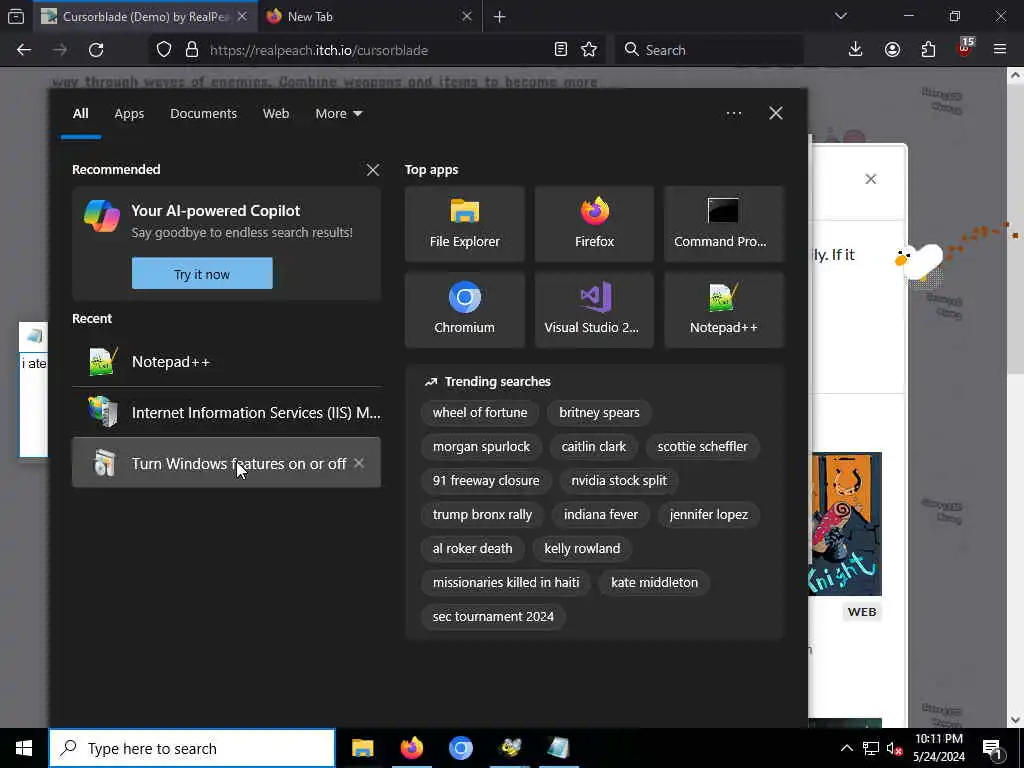Switch to the Apps search tab
The height and width of the screenshot is (768, 1024).
[129, 114]
